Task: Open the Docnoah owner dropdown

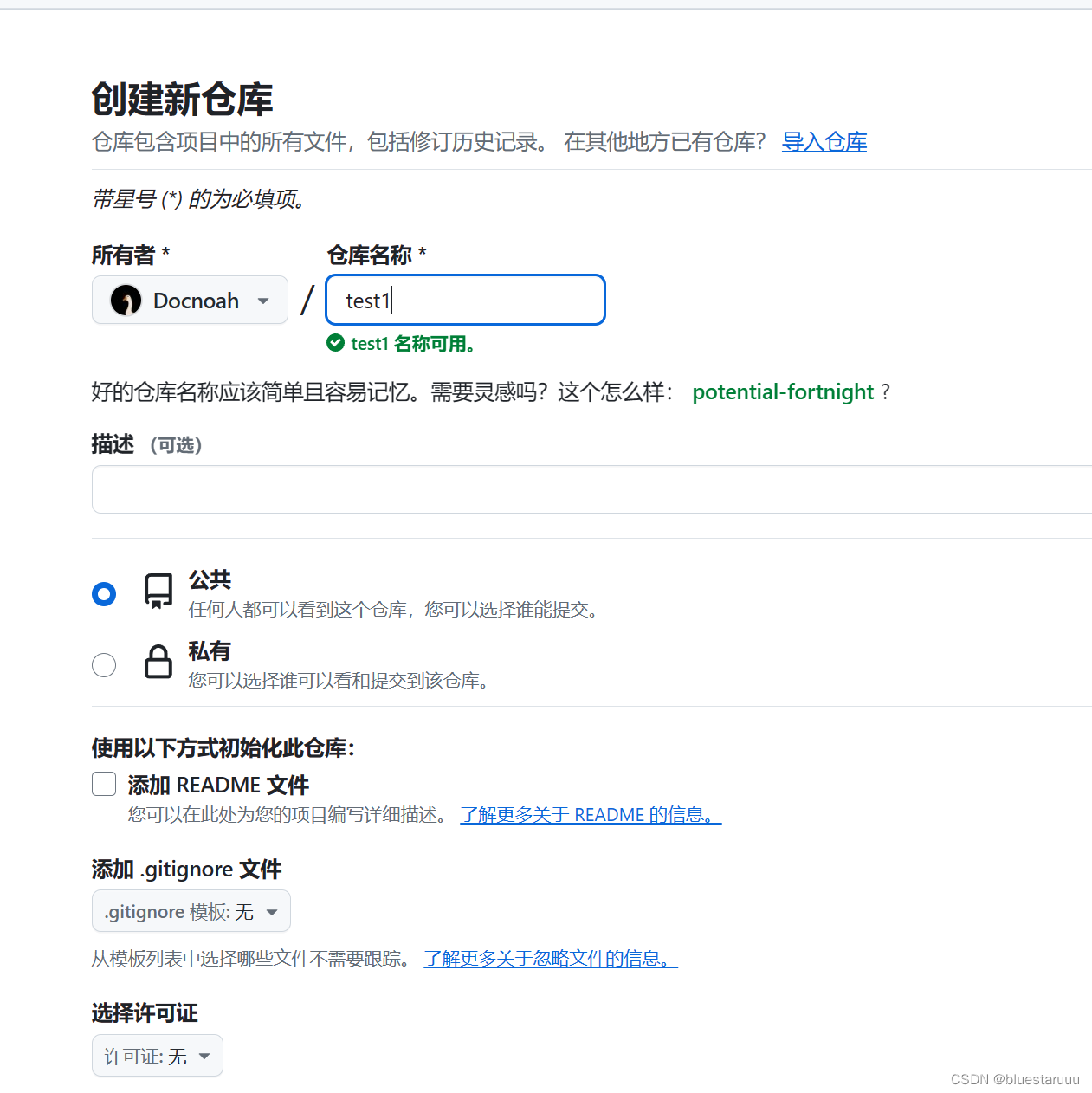Action: (190, 300)
